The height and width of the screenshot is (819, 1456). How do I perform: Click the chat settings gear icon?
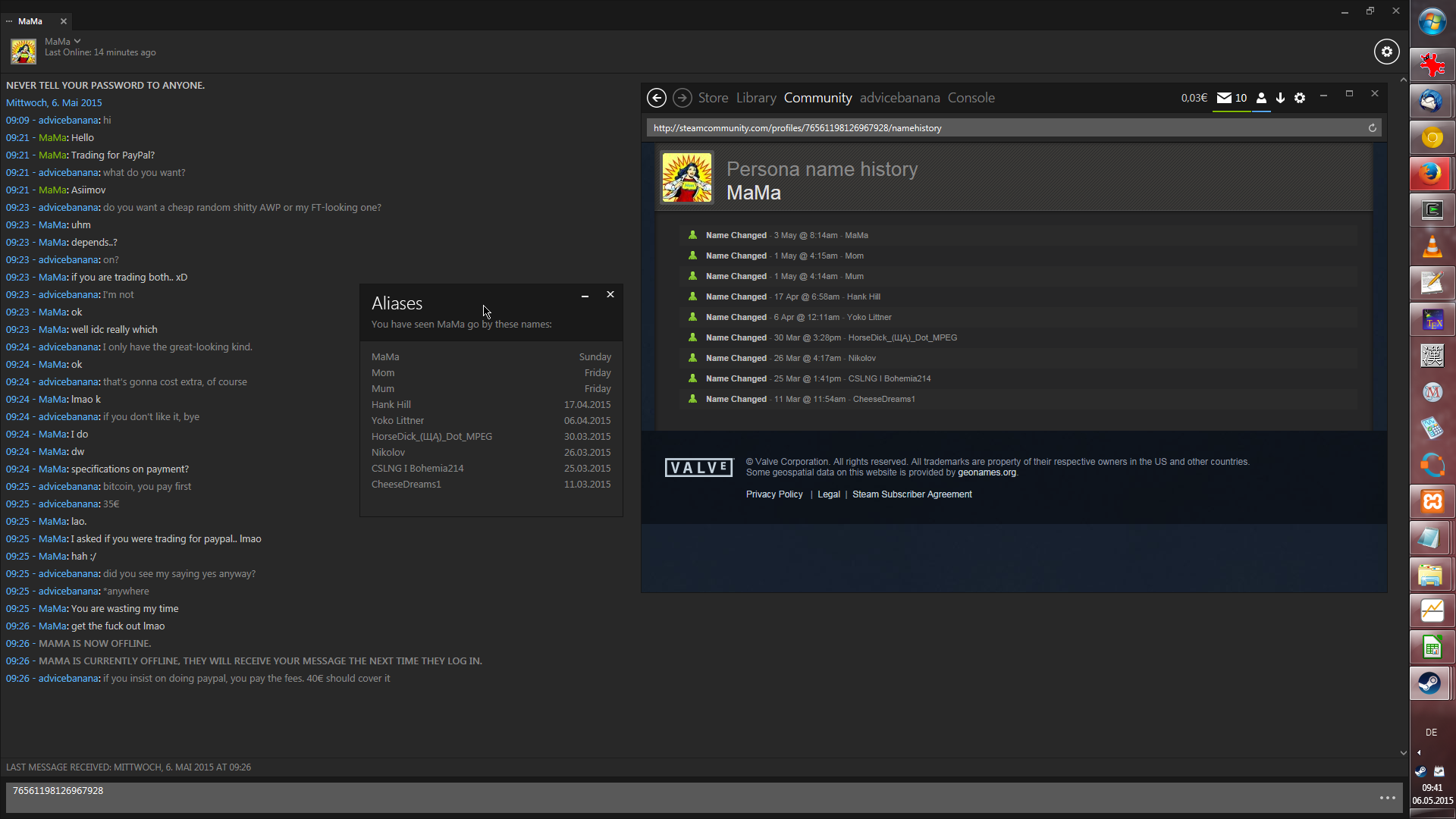[1386, 52]
